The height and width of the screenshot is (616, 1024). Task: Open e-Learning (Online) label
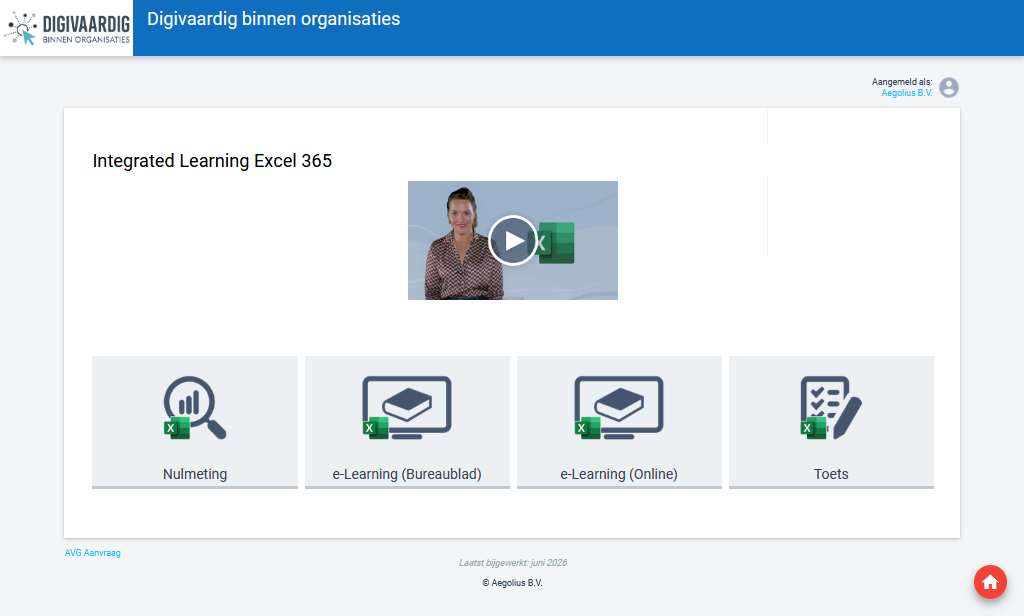(x=618, y=474)
